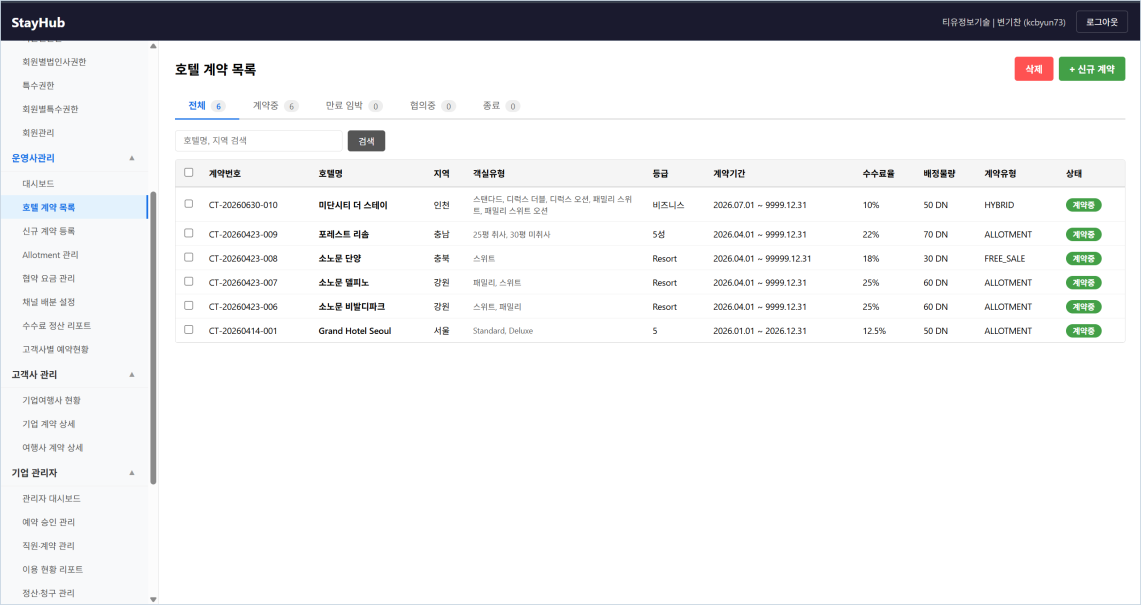This screenshot has height=605, width=1141.
Task: Check the row for CT-20260630-010
Action: 188,204
